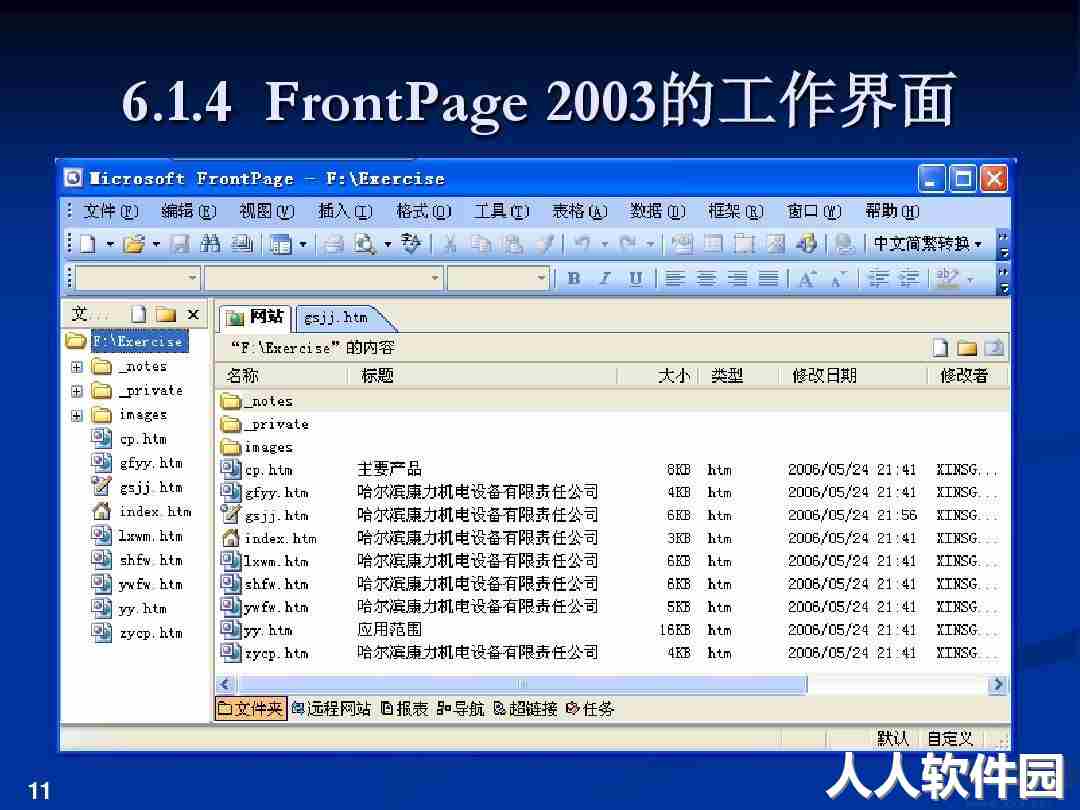Click the Insert Table toolbar icon
Viewport: 1080px width, 810px height.
click(x=713, y=244)
